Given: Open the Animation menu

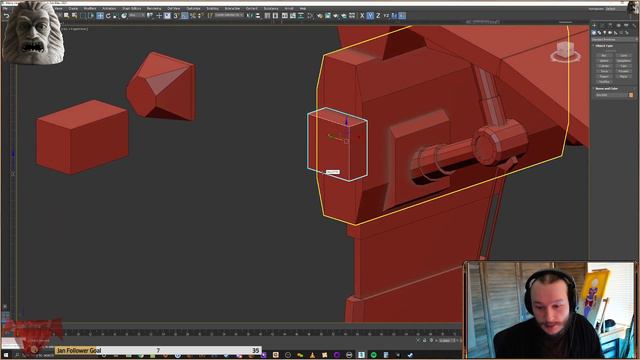Looking at the screenshot, I should [x=109, y=8].
